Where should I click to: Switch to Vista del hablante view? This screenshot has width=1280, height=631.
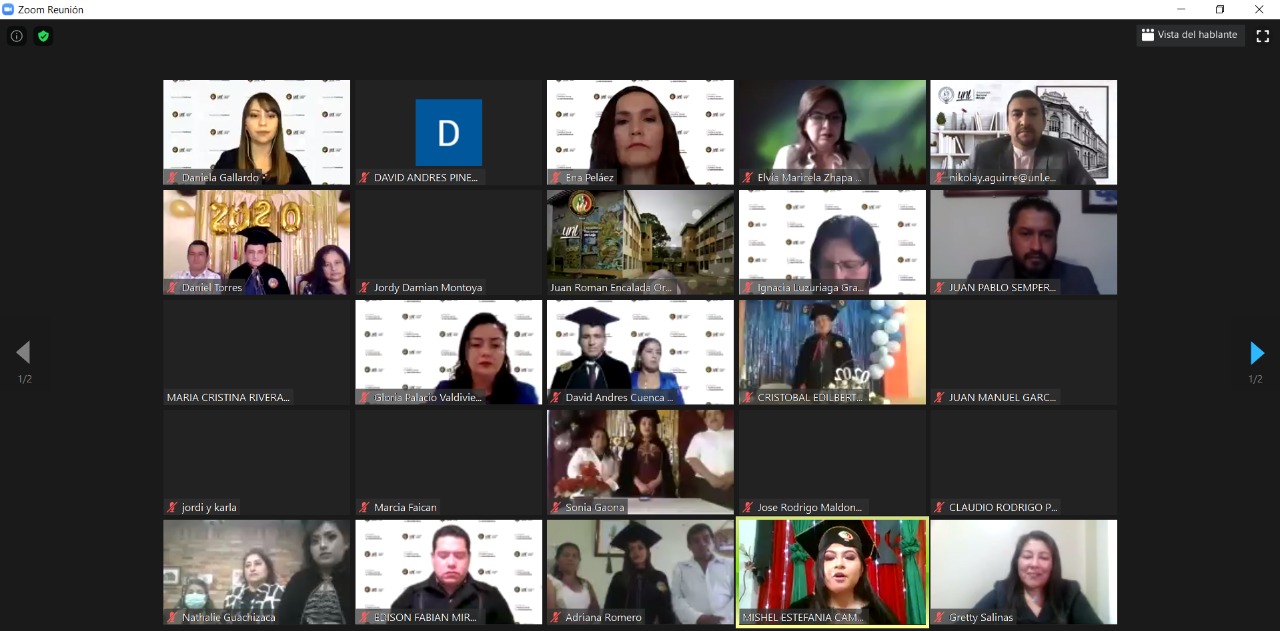1190,35
